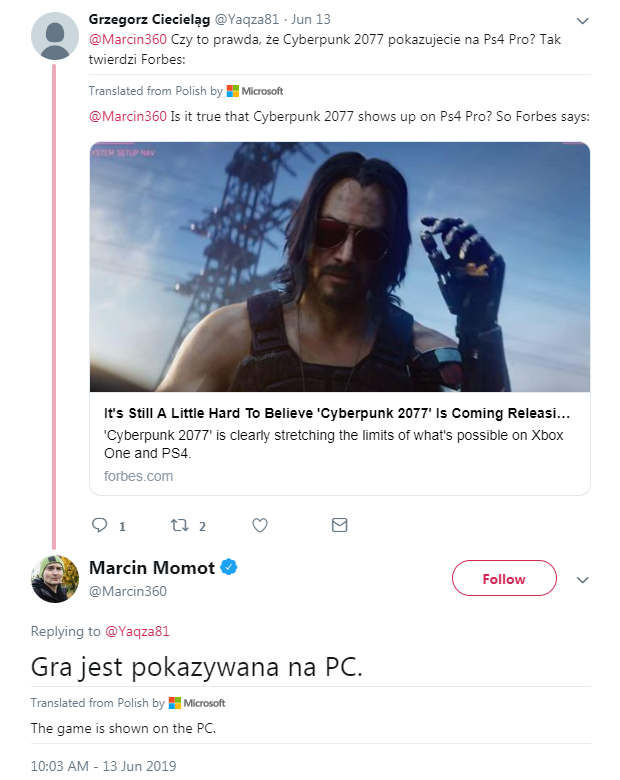Click the Keanu Reeves article image

pos(339,266)
